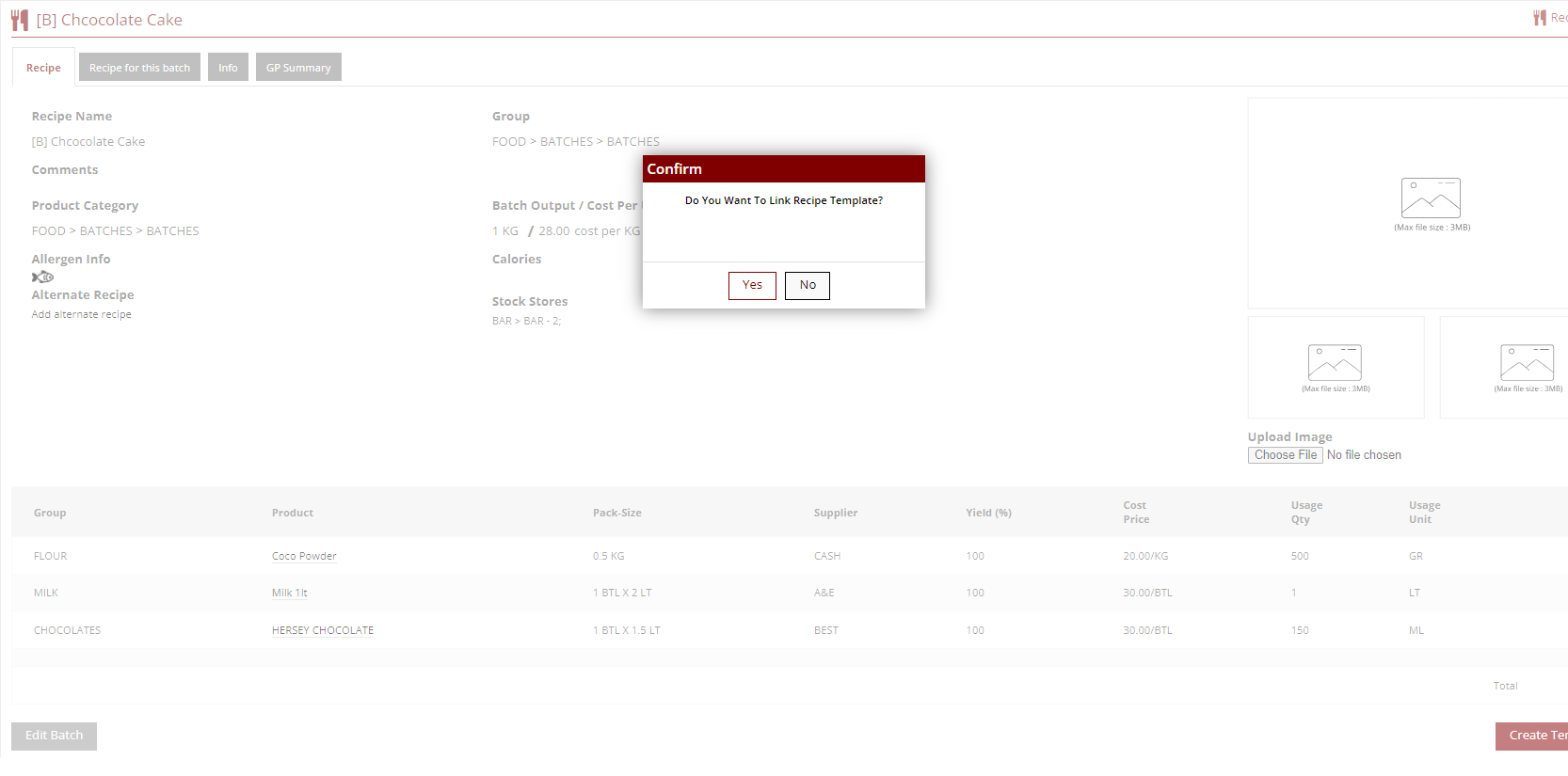This screenshot has width=1568, height=776.
Task: Click the large image placeholder icon
Action: coord(1430,198)
